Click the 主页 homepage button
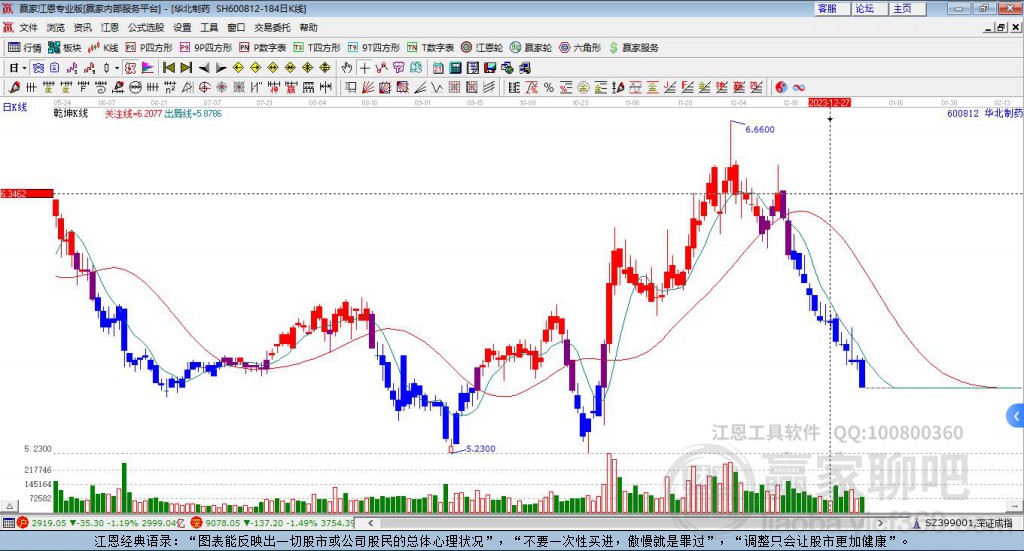 (908, 8)
